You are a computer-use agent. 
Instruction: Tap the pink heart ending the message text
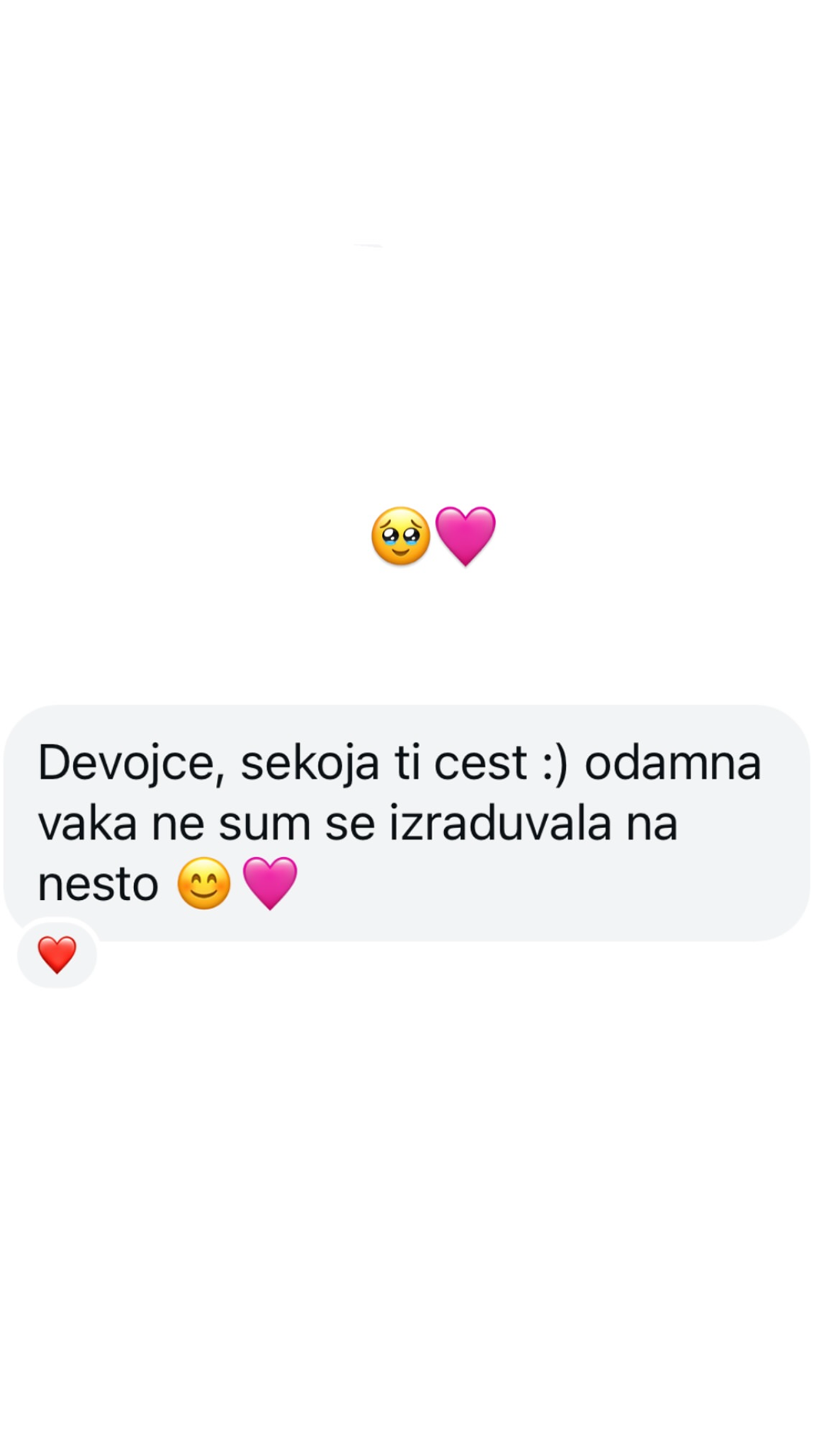click(270, 883)
